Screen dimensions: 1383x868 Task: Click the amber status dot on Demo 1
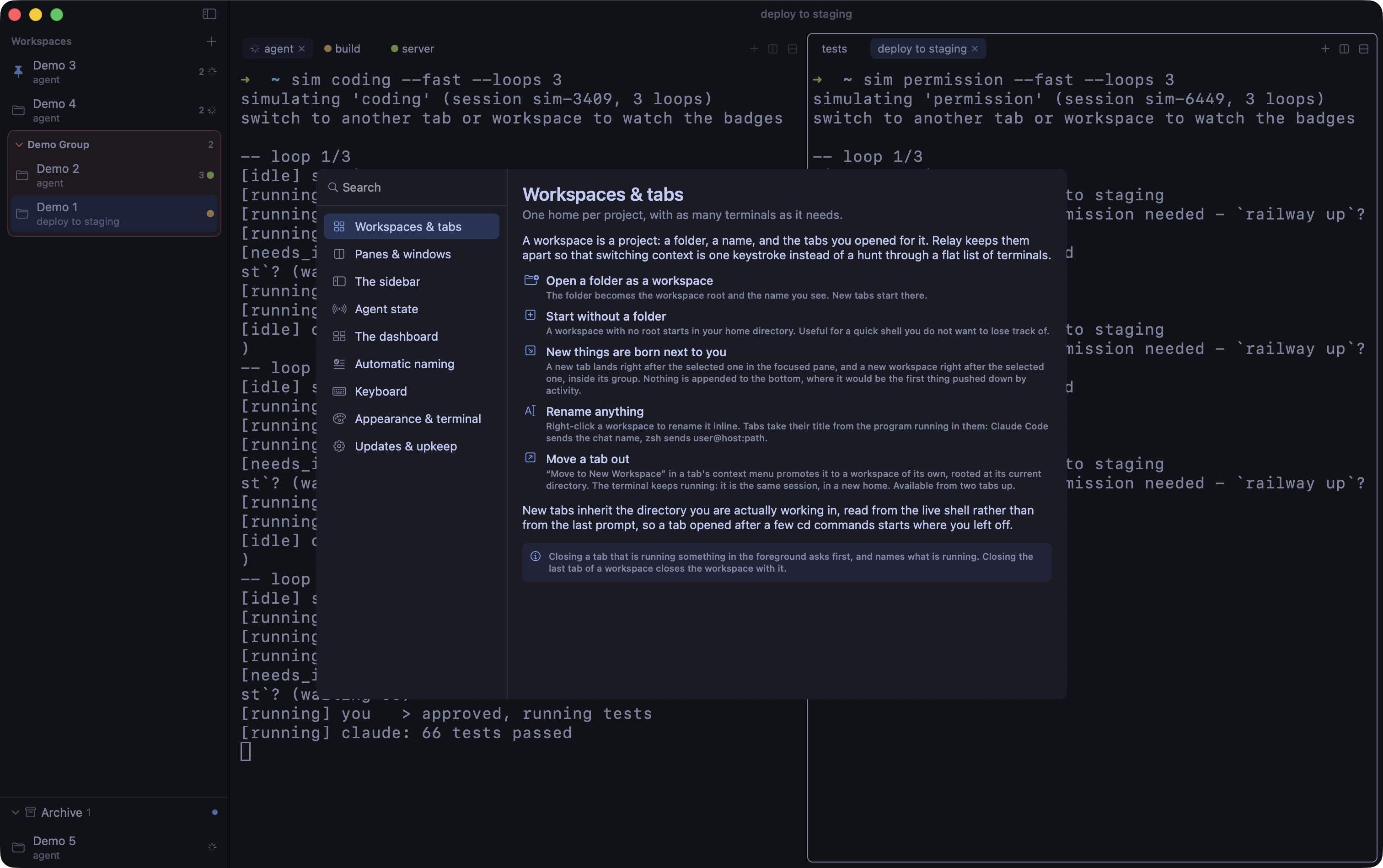[x=210, y=214]
